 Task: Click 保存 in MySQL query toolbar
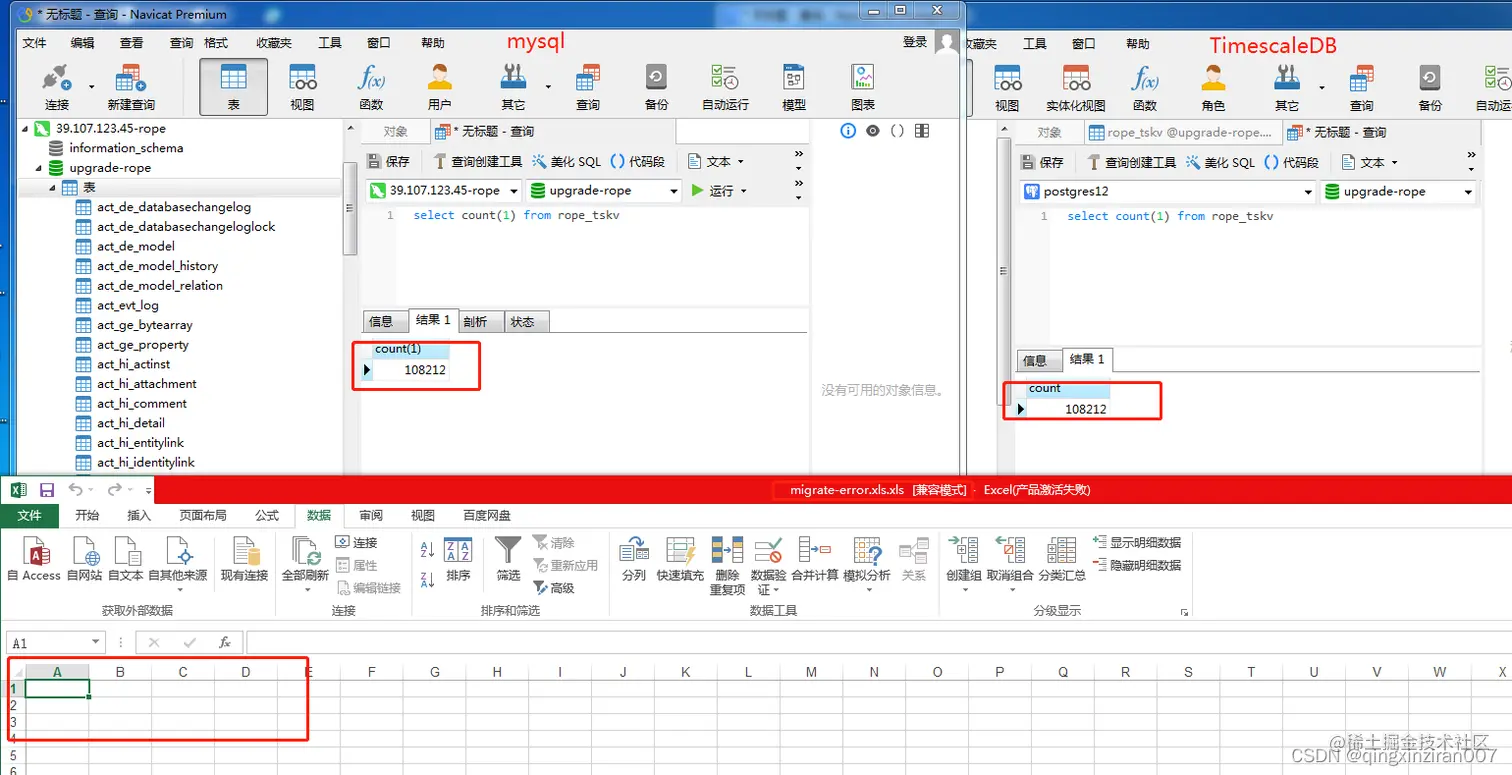click(x=387, y=161)
